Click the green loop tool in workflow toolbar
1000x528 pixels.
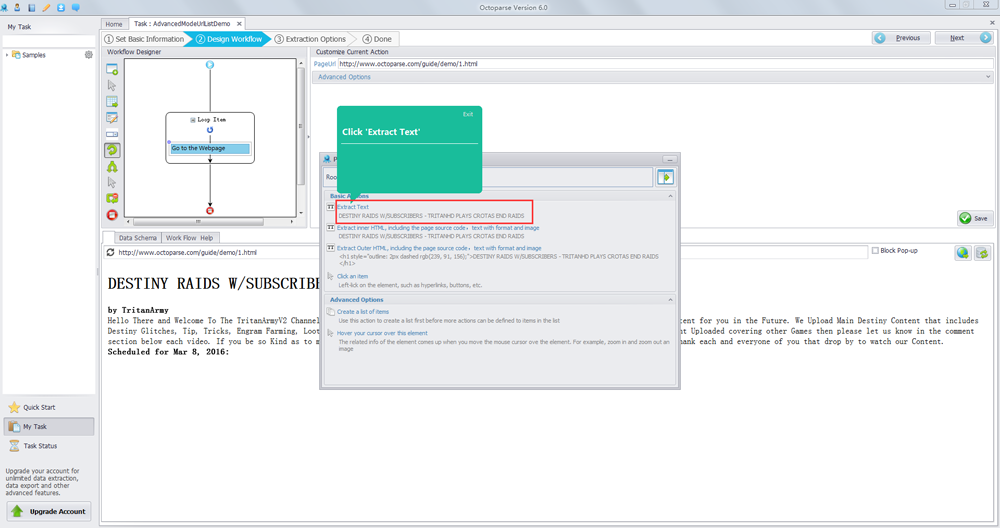(112, 150)
